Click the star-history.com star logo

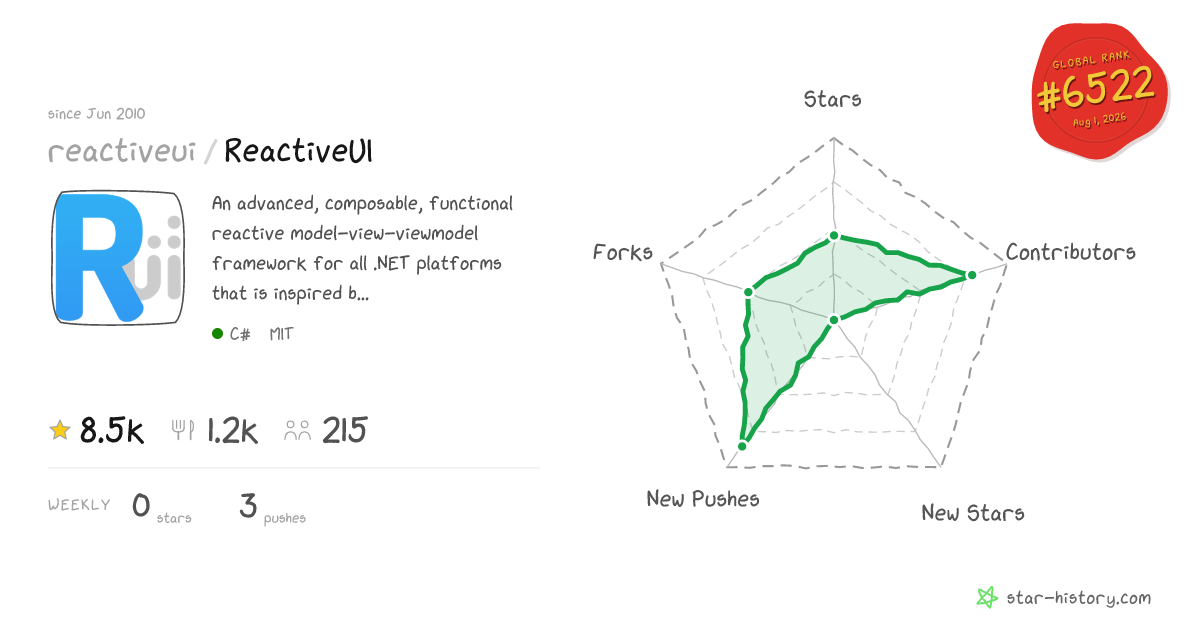pyautogui.click(x=987, y=598)
